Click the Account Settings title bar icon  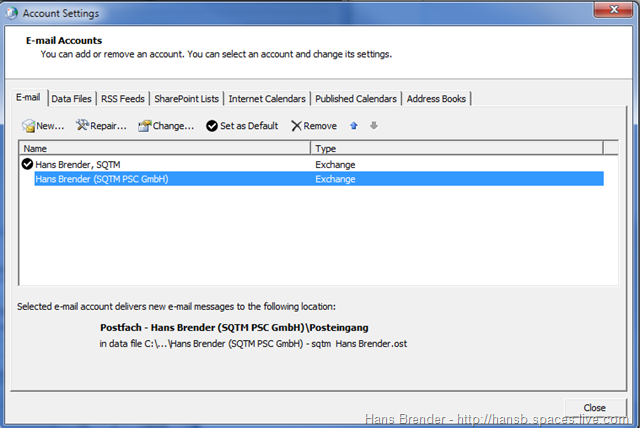point(12,11)
